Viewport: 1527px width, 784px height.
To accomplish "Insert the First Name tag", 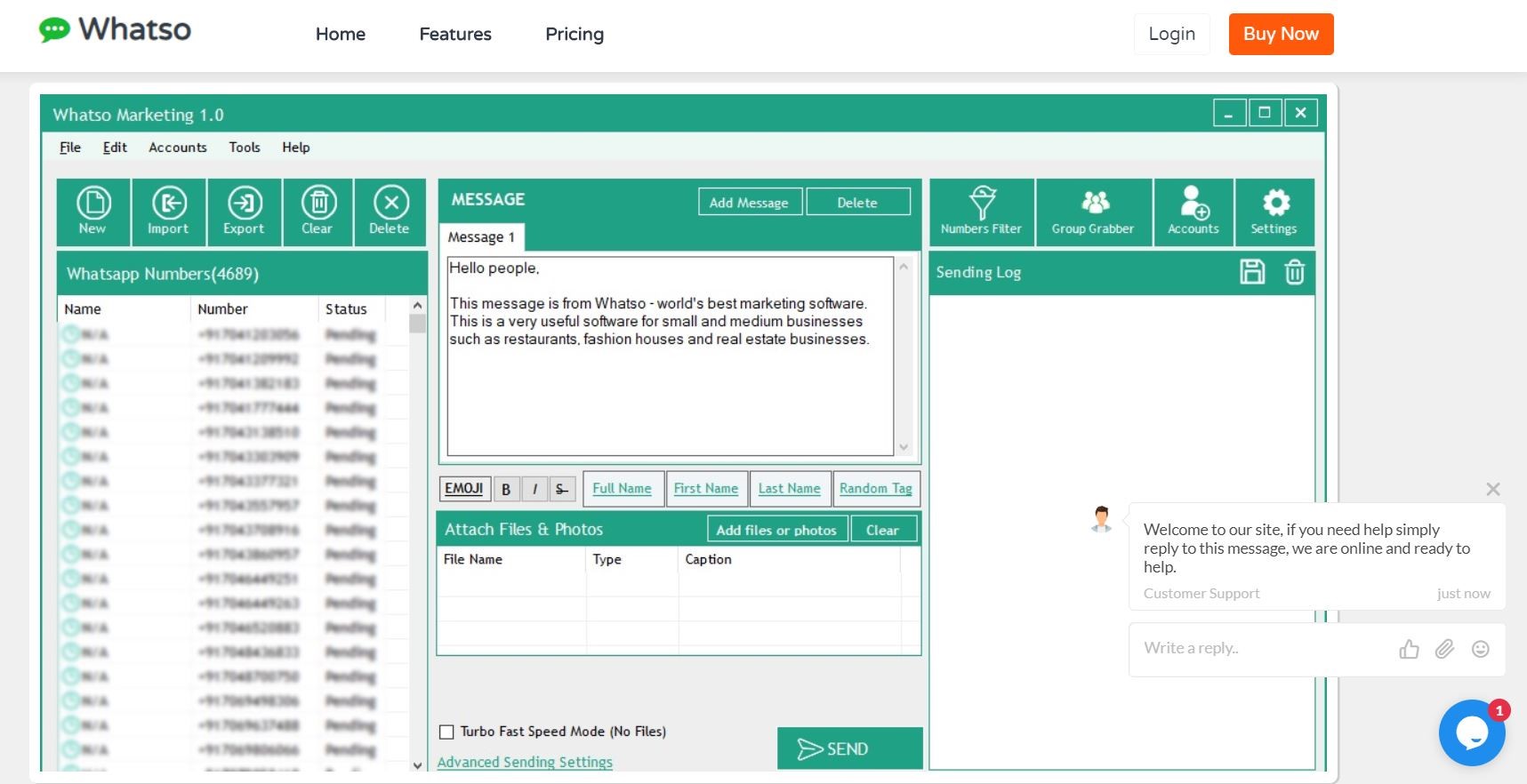I will (706, 489).
